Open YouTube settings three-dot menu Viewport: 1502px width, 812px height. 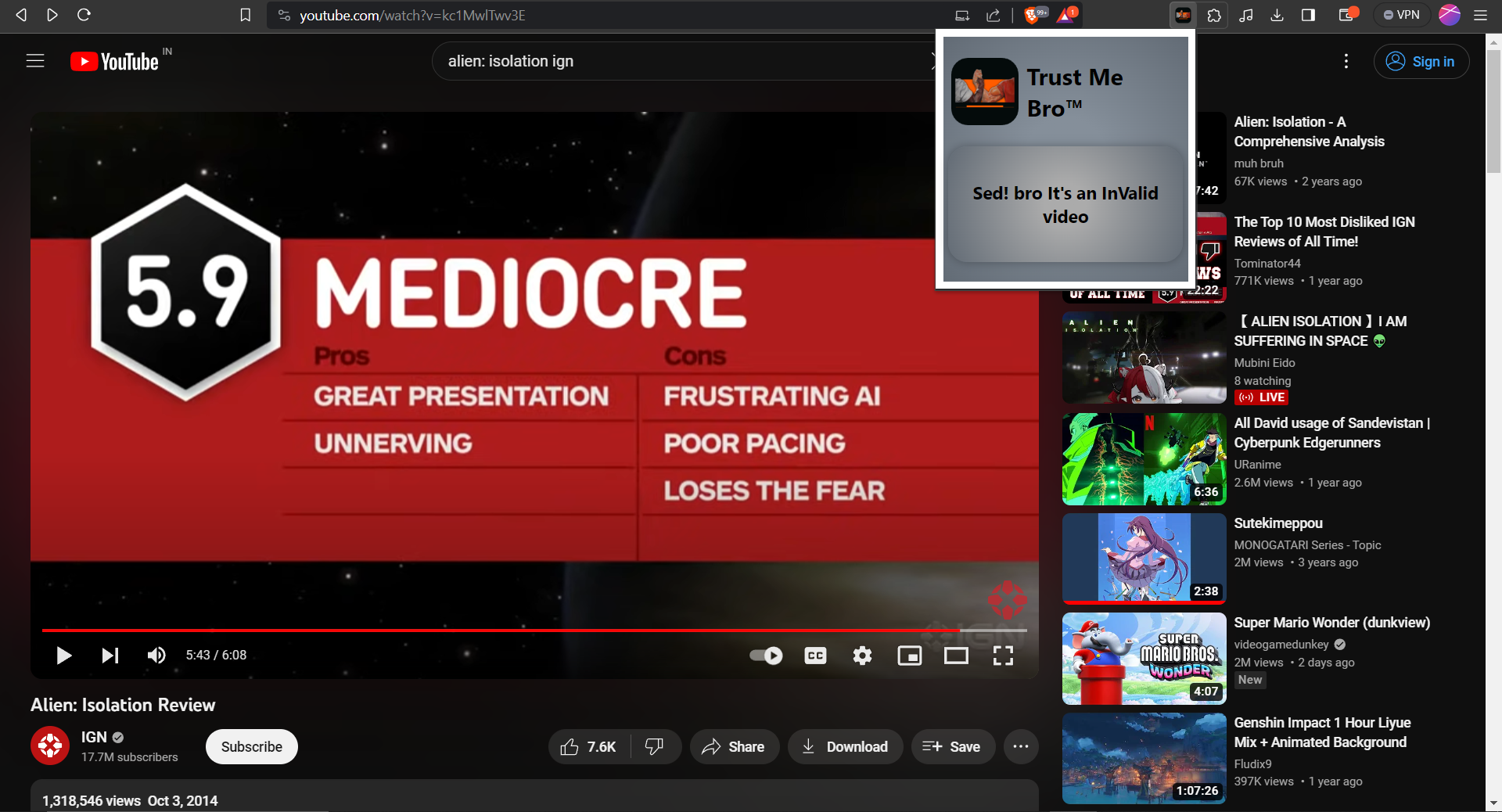click(1346, 61)
